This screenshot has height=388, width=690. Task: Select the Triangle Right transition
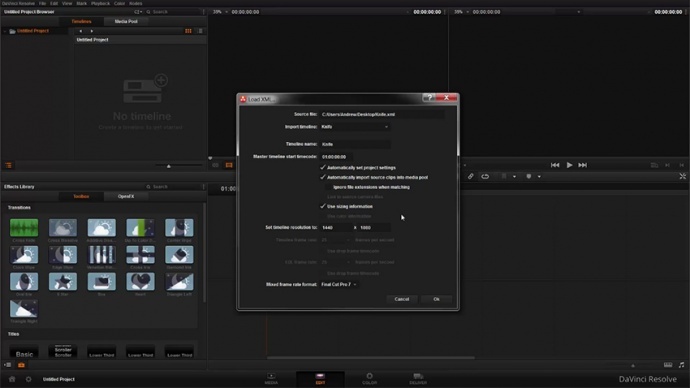click(24, 309)
